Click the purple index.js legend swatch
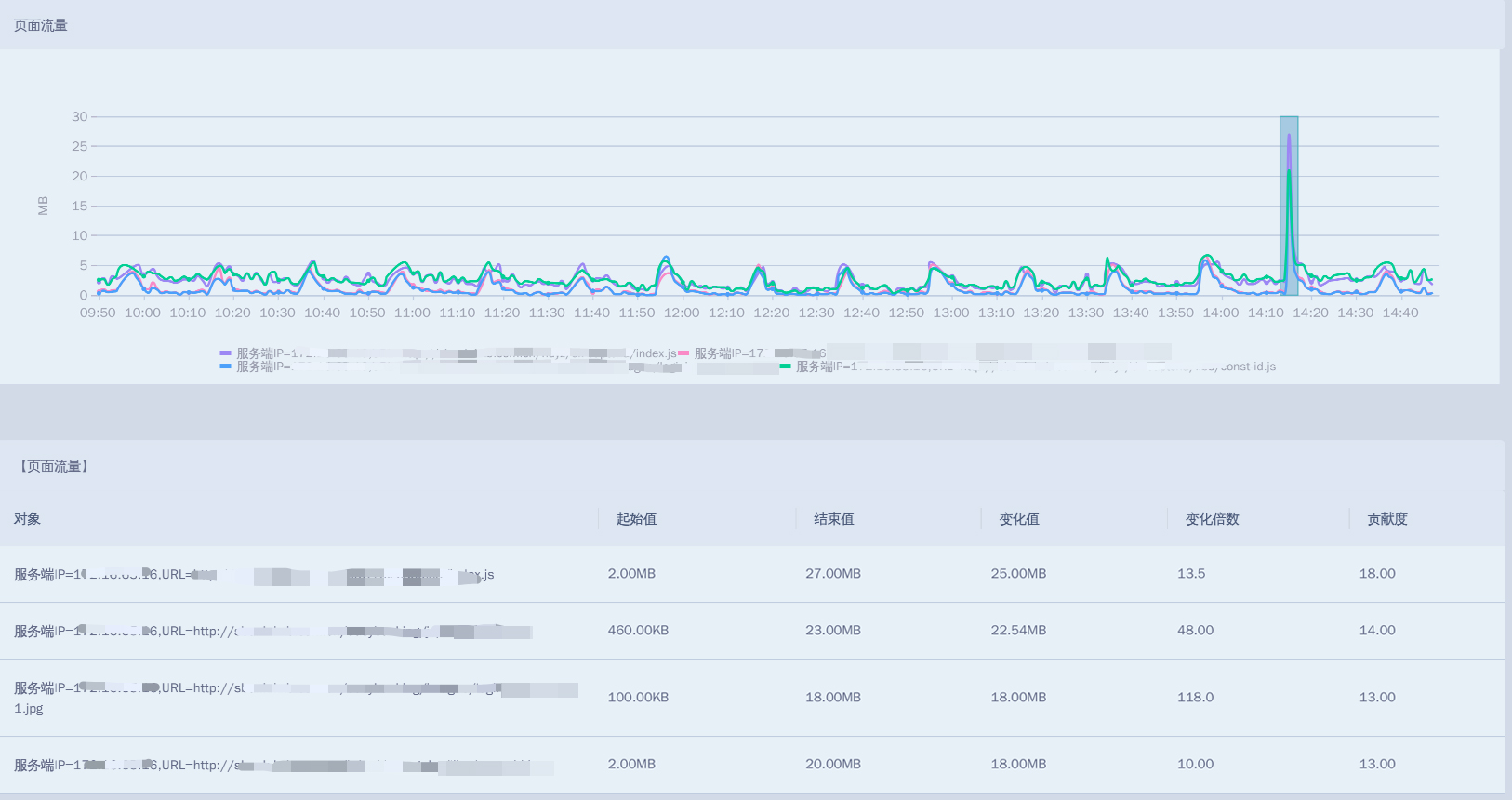The height and width of the screenshot is (800, 1512). click(x=225, y=353)
